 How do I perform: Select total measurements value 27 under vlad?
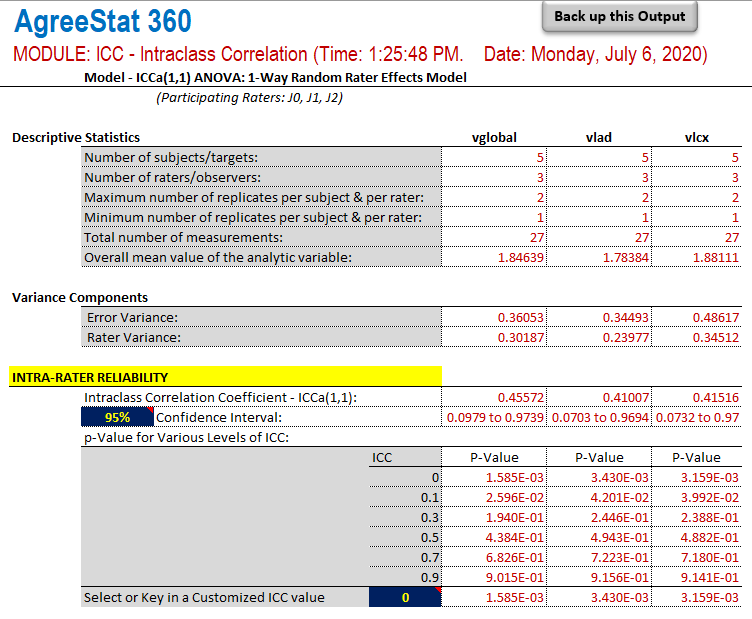pyautogui.click(x=642, y=238)
